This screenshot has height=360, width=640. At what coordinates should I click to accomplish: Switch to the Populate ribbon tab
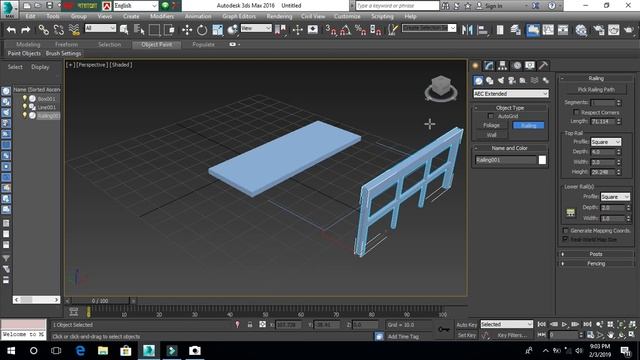203,44
